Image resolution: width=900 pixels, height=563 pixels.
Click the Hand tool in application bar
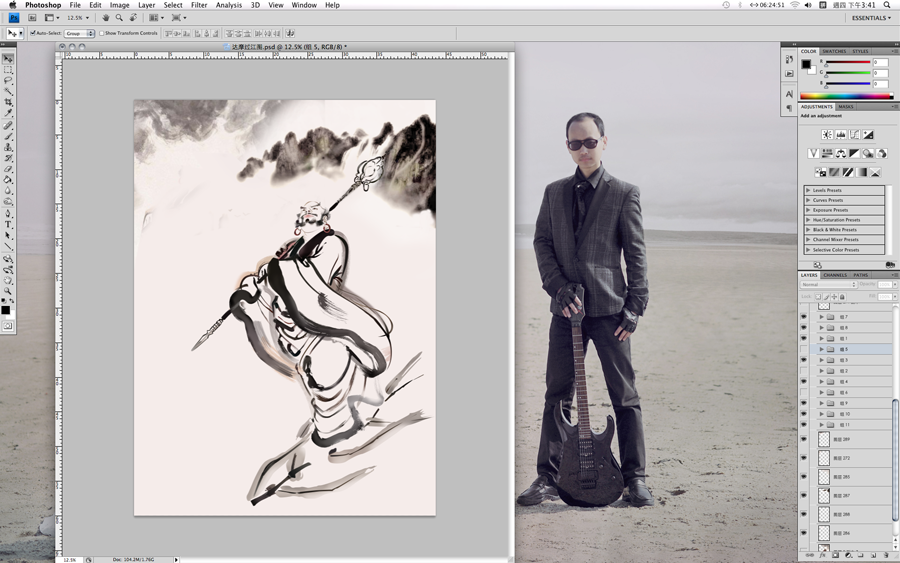[x=106, y=18]
